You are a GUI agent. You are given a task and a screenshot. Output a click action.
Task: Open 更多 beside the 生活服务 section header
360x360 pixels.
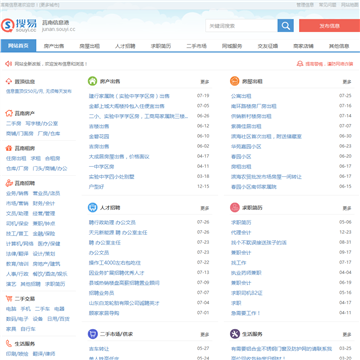347,334
